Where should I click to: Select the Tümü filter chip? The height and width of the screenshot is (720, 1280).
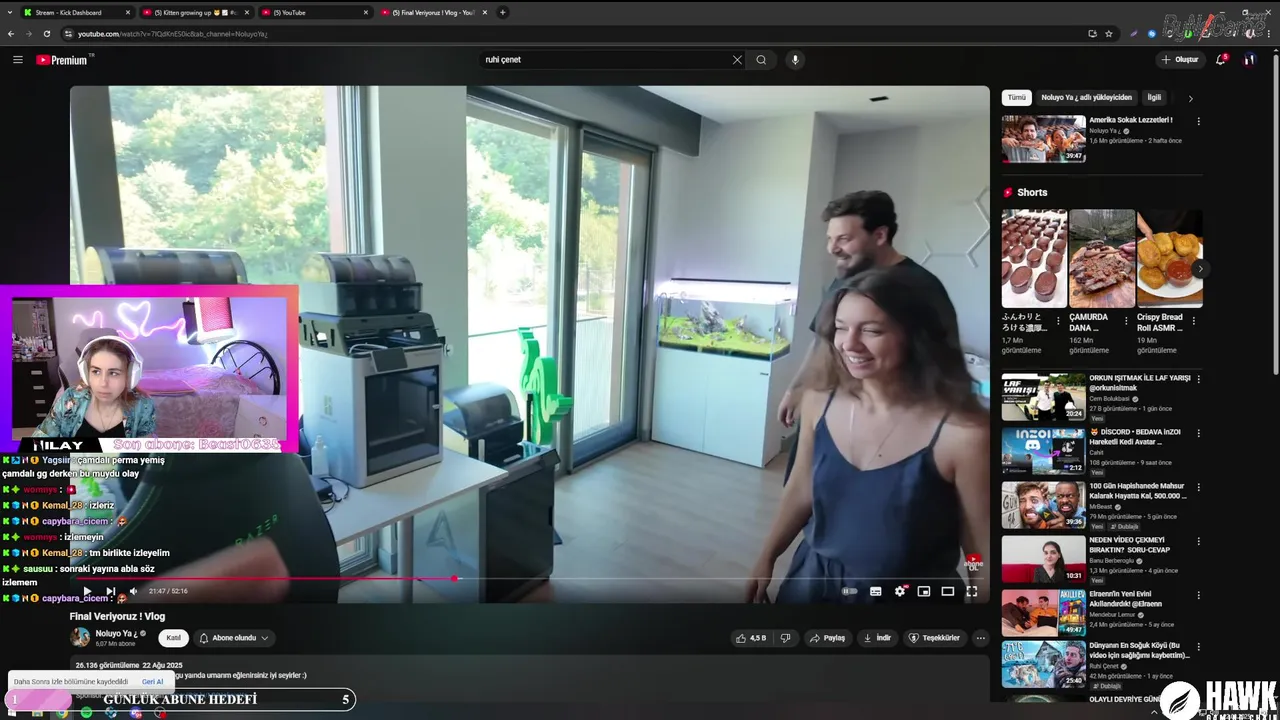[1016, 98]
